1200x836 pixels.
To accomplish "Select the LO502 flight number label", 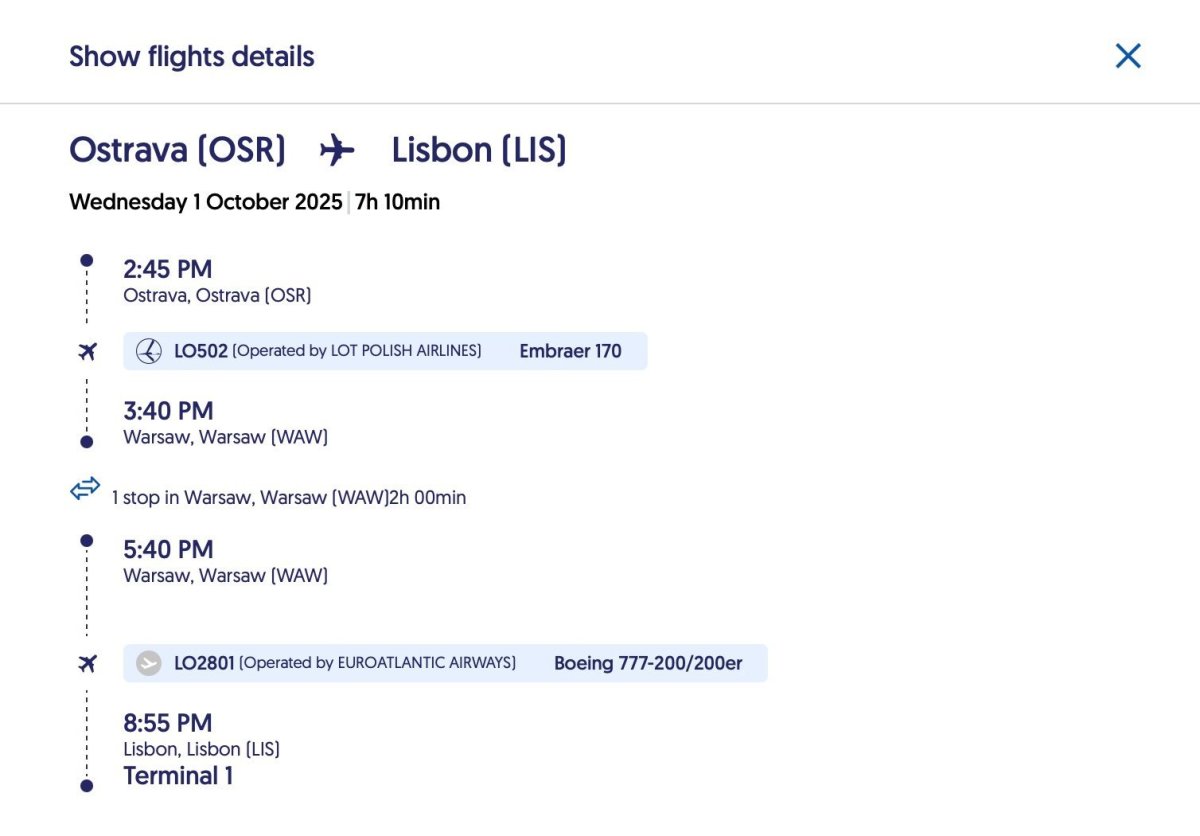I will 201,351.
